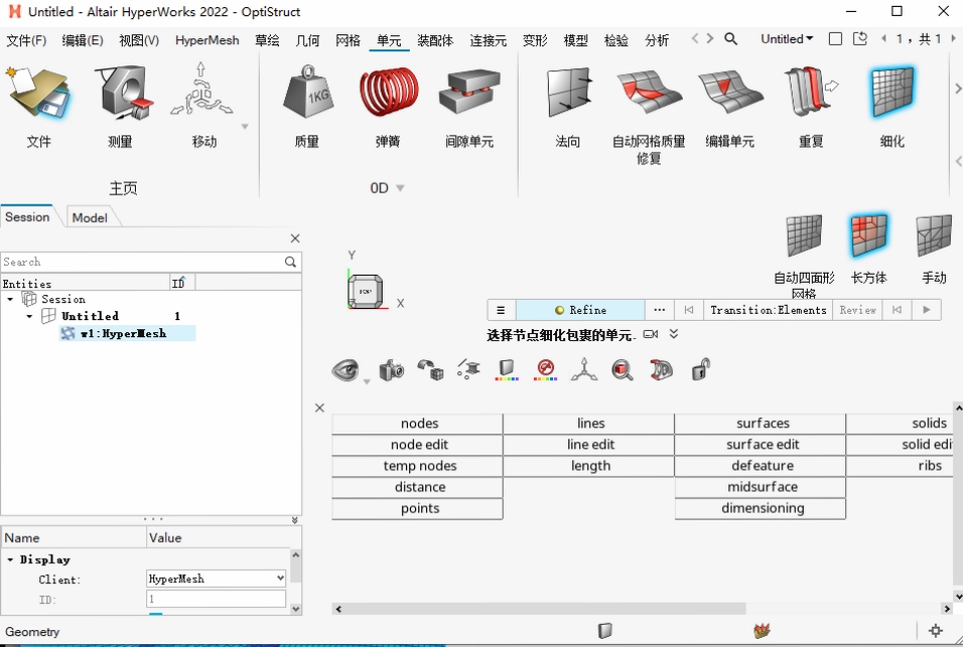Switch to the 装配体 ribbon tab
Screen dimensions: 963x647
coord(435,41)
